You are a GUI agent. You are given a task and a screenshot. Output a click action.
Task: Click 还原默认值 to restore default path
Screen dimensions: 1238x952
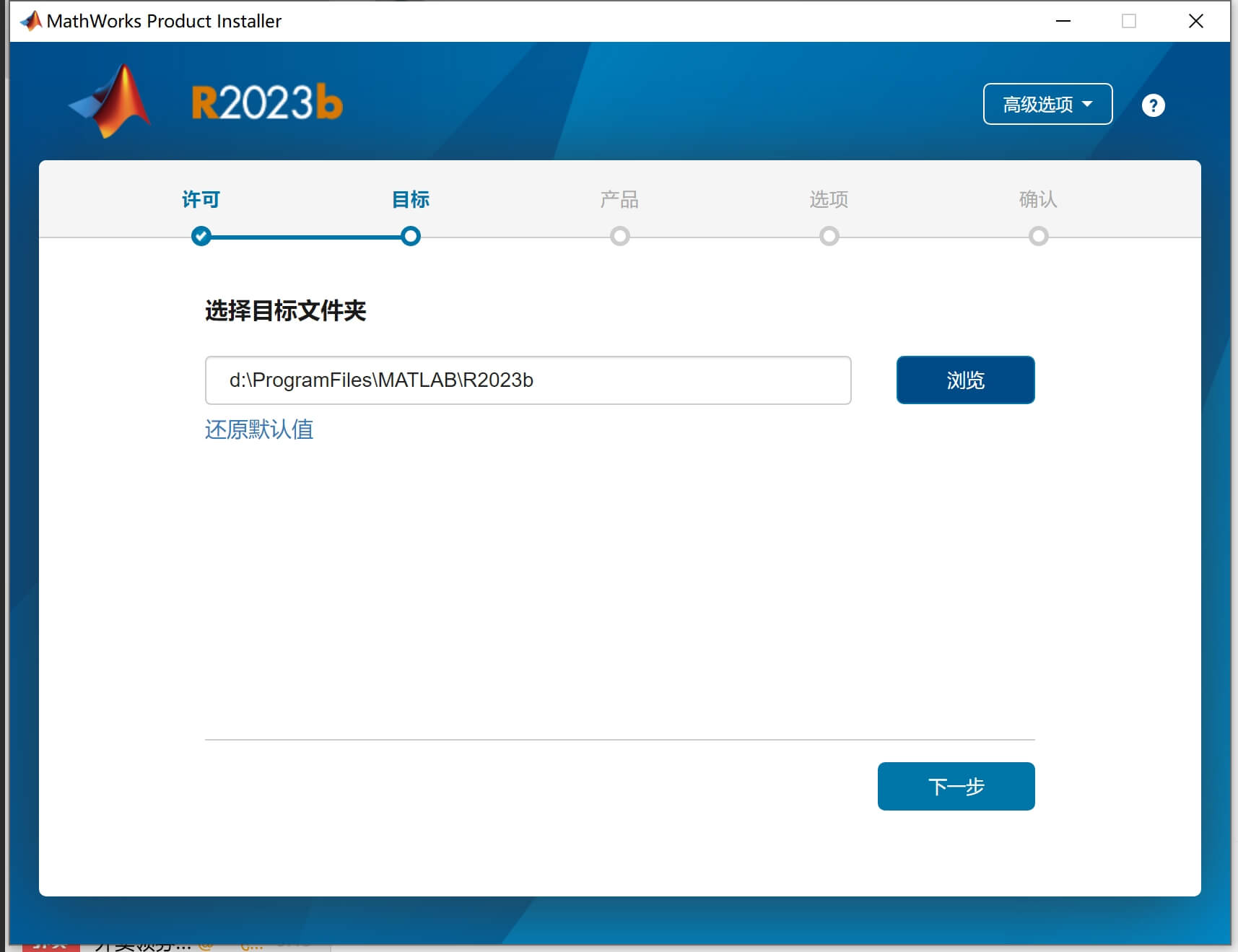point(259,429)
